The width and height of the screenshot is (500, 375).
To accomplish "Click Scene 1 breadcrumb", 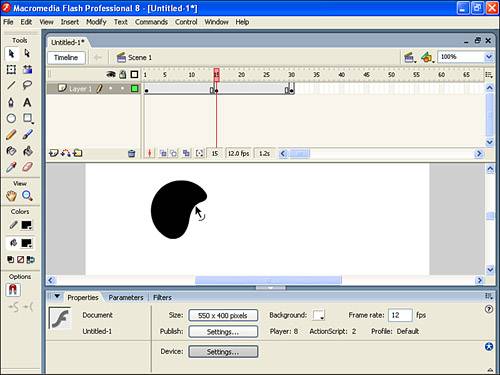I will tap(134, 58).
